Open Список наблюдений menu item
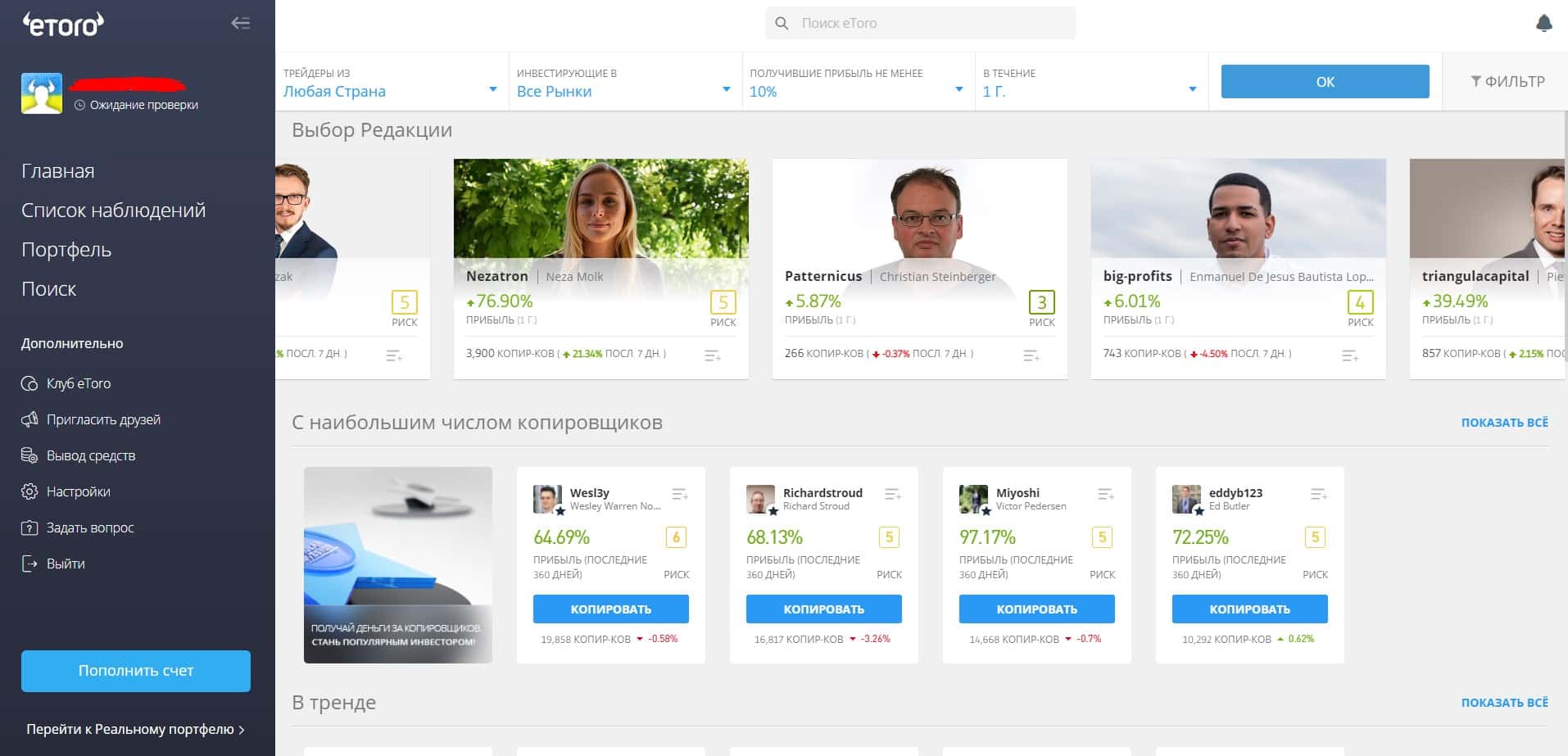The image size is (1568, 756). pos(114,211)
